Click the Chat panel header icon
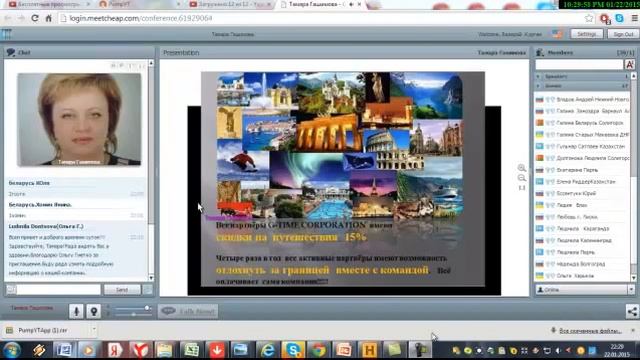This screenshot has width=640, height=360. pos(11,52)
